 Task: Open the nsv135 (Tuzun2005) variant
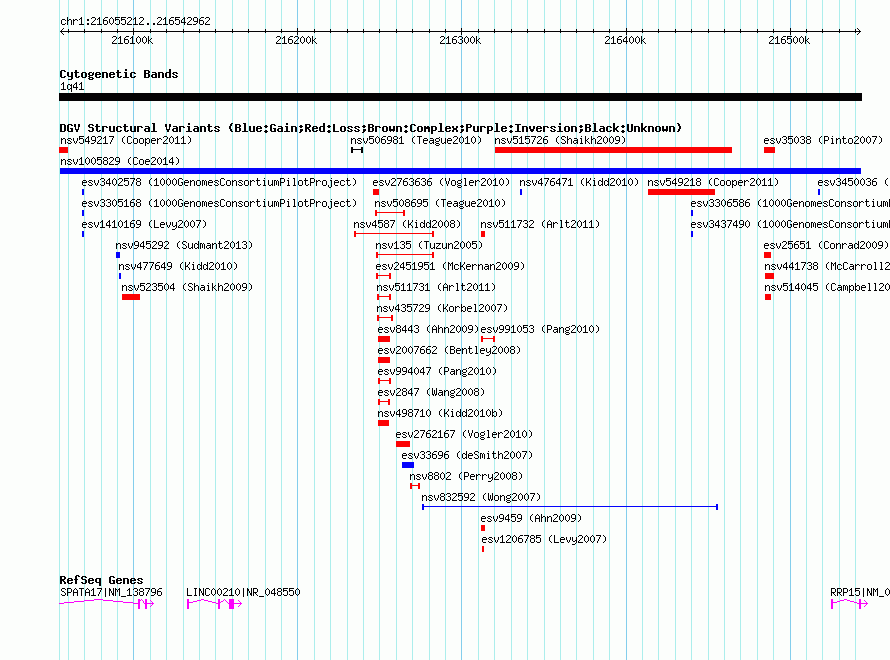pyautogui.click(x=429, y=245)
